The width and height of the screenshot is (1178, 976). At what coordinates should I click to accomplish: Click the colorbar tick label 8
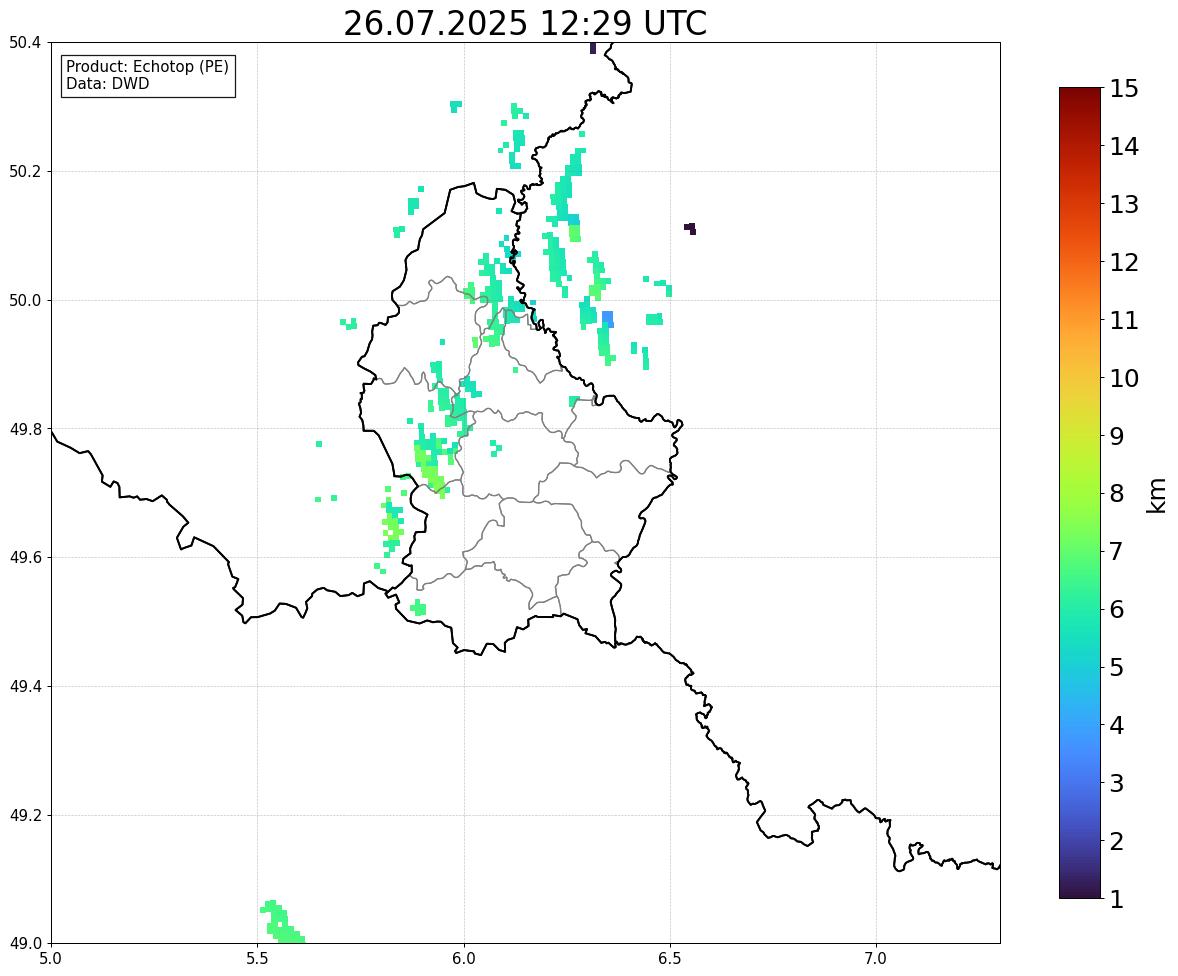click(x=1116, y=494)
